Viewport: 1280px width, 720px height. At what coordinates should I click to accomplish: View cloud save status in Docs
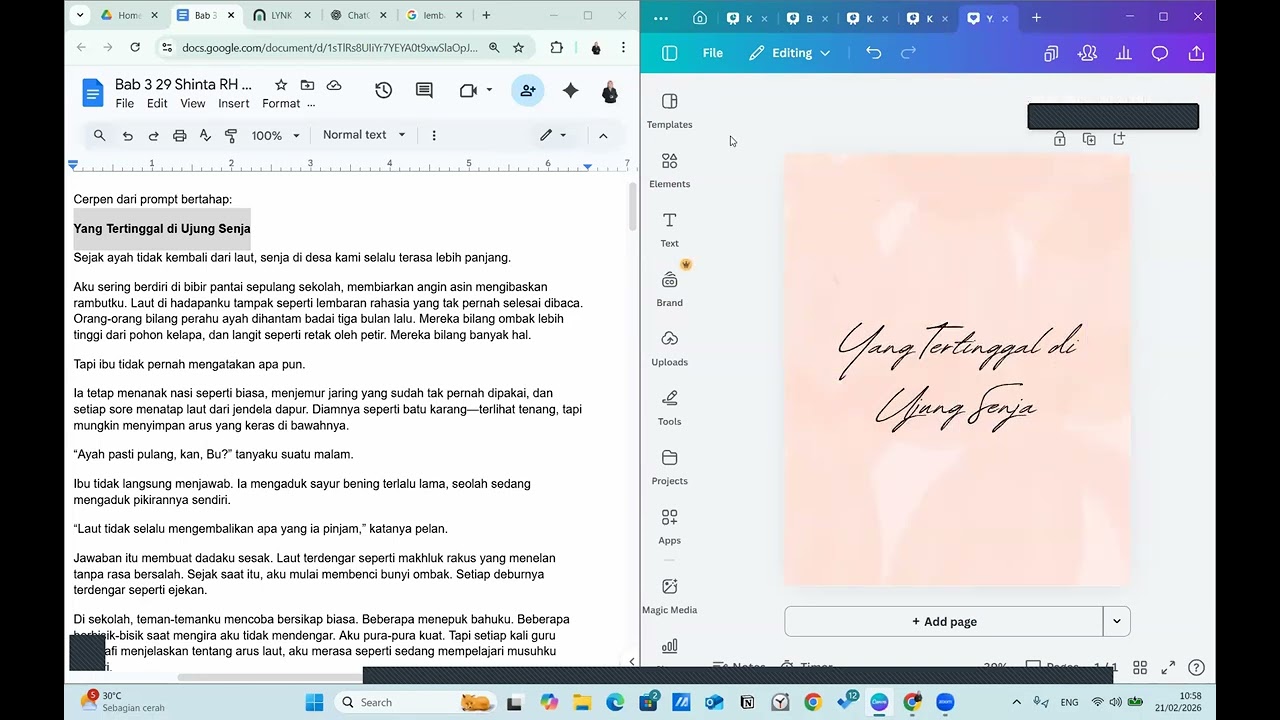coord(334,86)
